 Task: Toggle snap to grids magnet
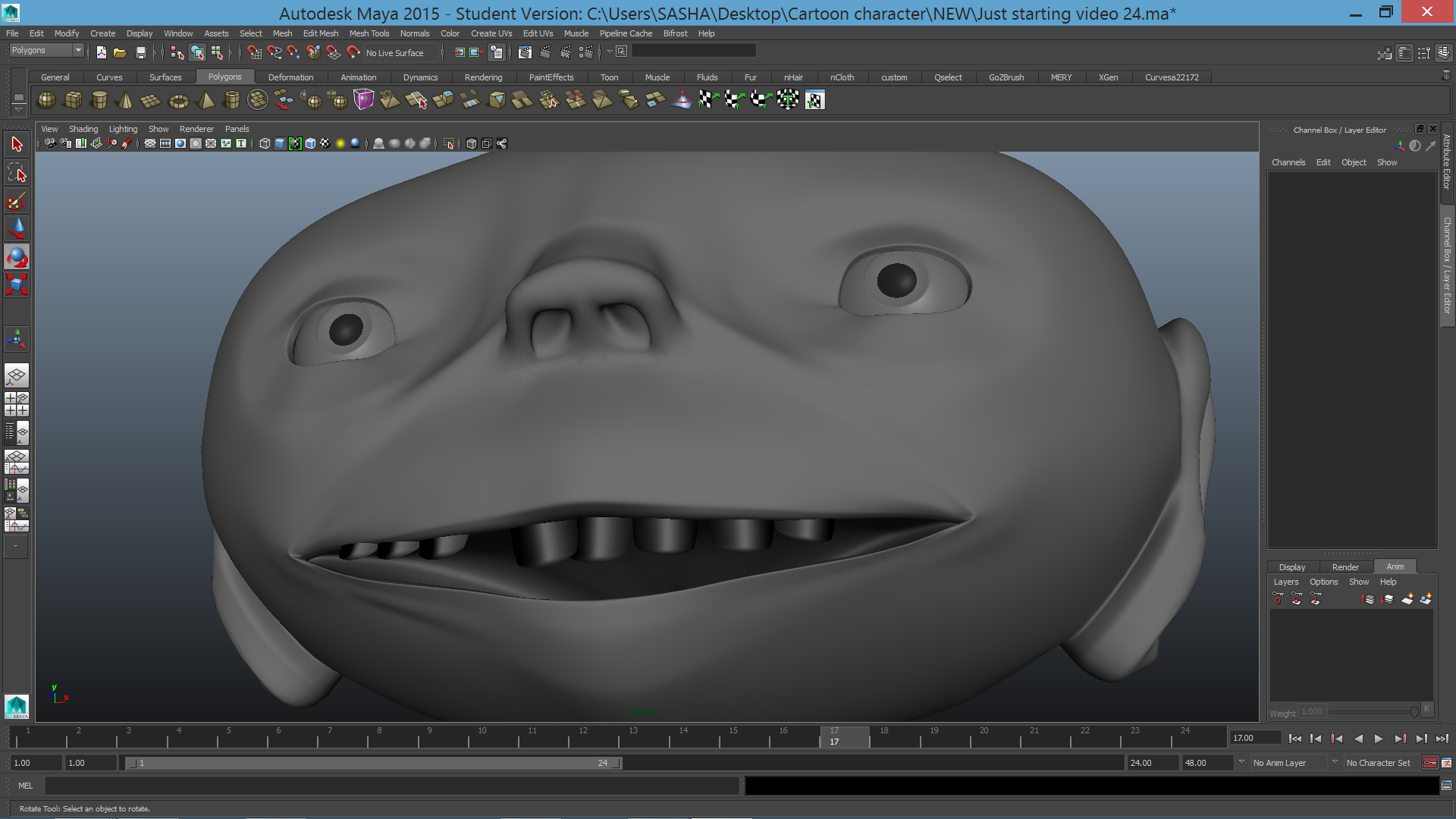pos(255,52)
